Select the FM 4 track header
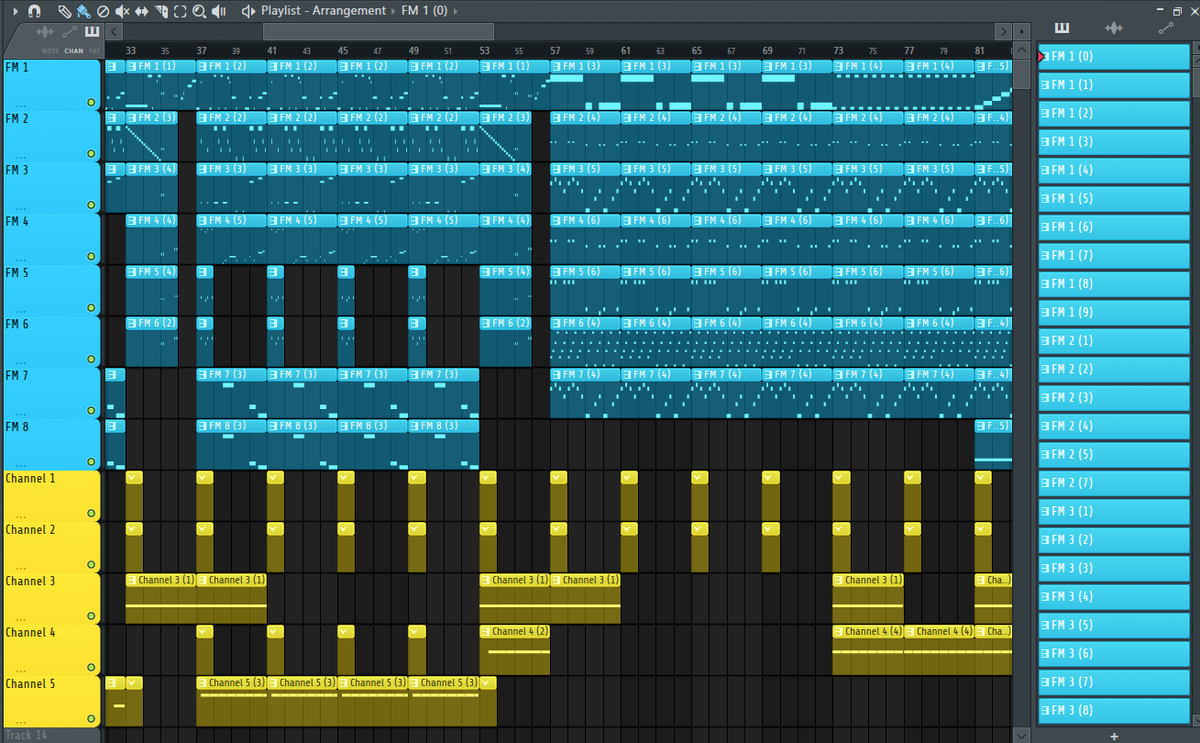The height and width of the screenshot is (743, 1200). [x=51, y=238]
